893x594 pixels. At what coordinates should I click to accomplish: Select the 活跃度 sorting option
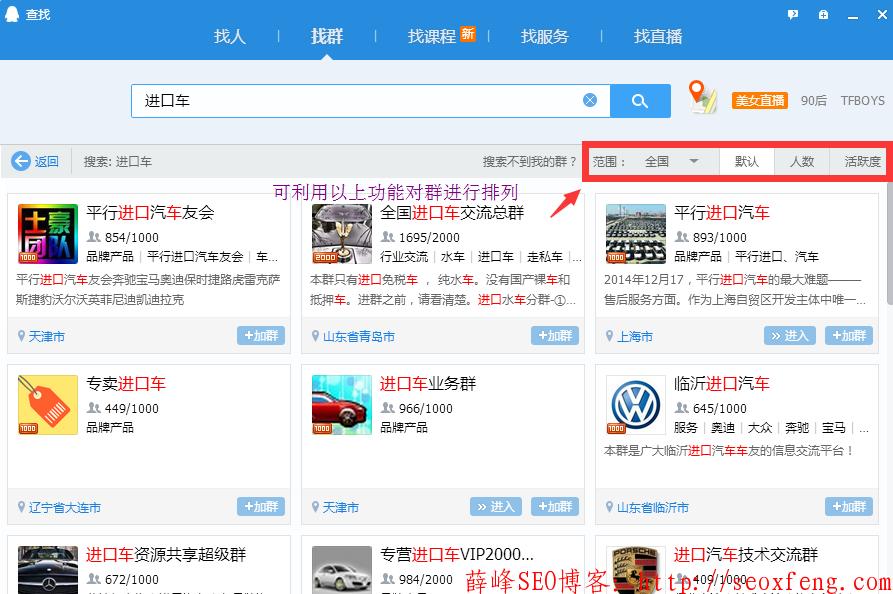coord(861,160)
